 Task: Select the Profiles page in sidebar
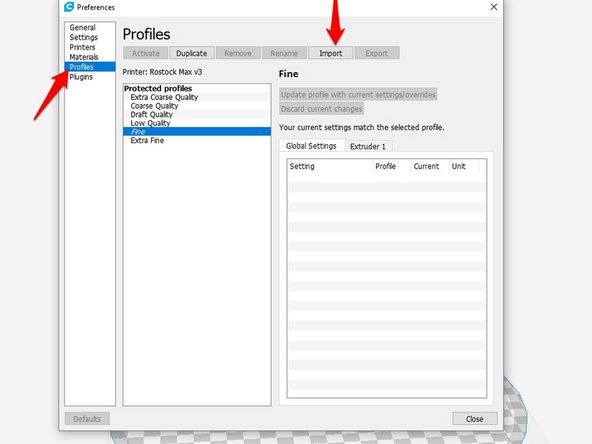pyautogui.click(x=90, y=67)
